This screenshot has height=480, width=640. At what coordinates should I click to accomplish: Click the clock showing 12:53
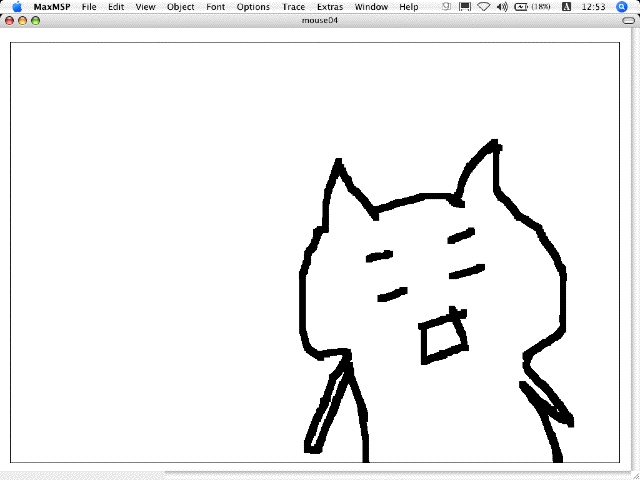[594, 7]
